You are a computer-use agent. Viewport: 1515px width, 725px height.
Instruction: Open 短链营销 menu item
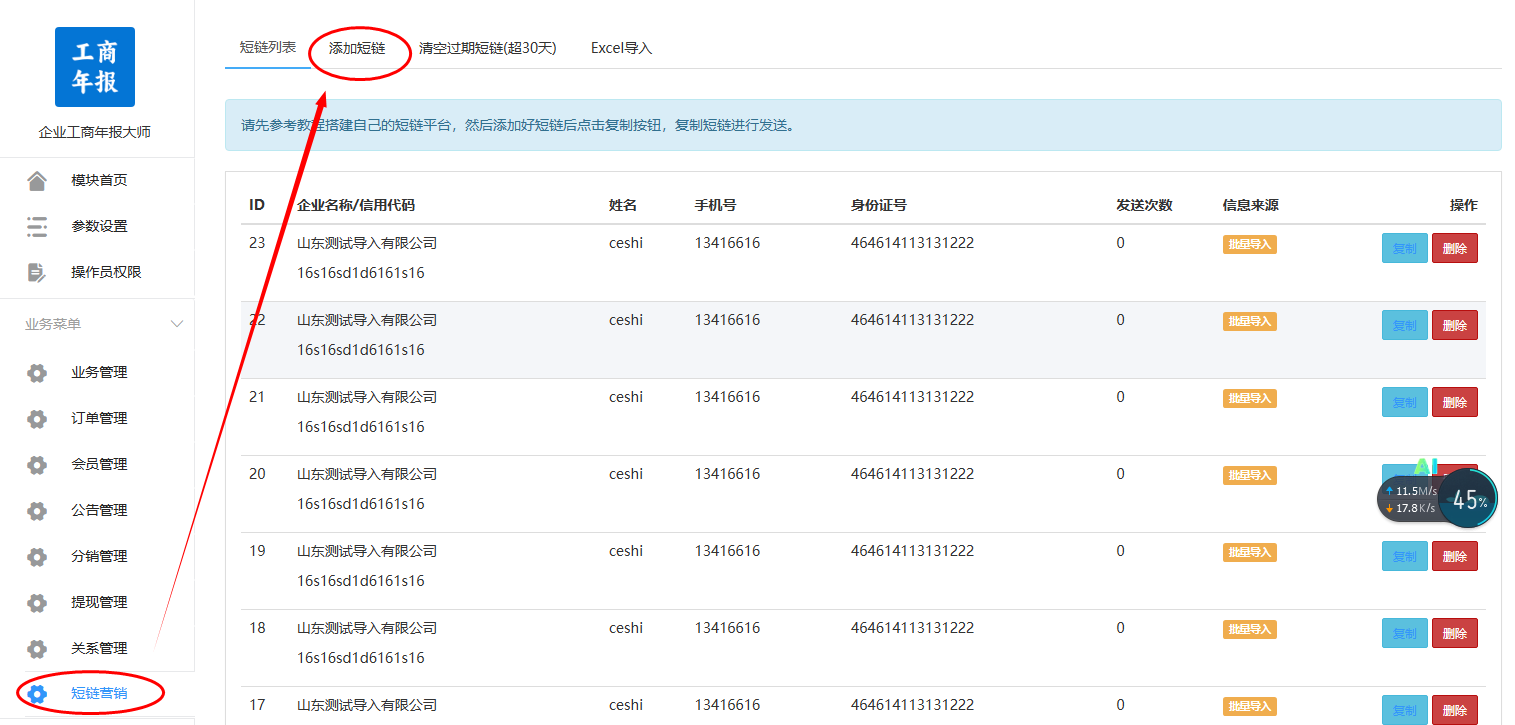(x=99, y=693)
